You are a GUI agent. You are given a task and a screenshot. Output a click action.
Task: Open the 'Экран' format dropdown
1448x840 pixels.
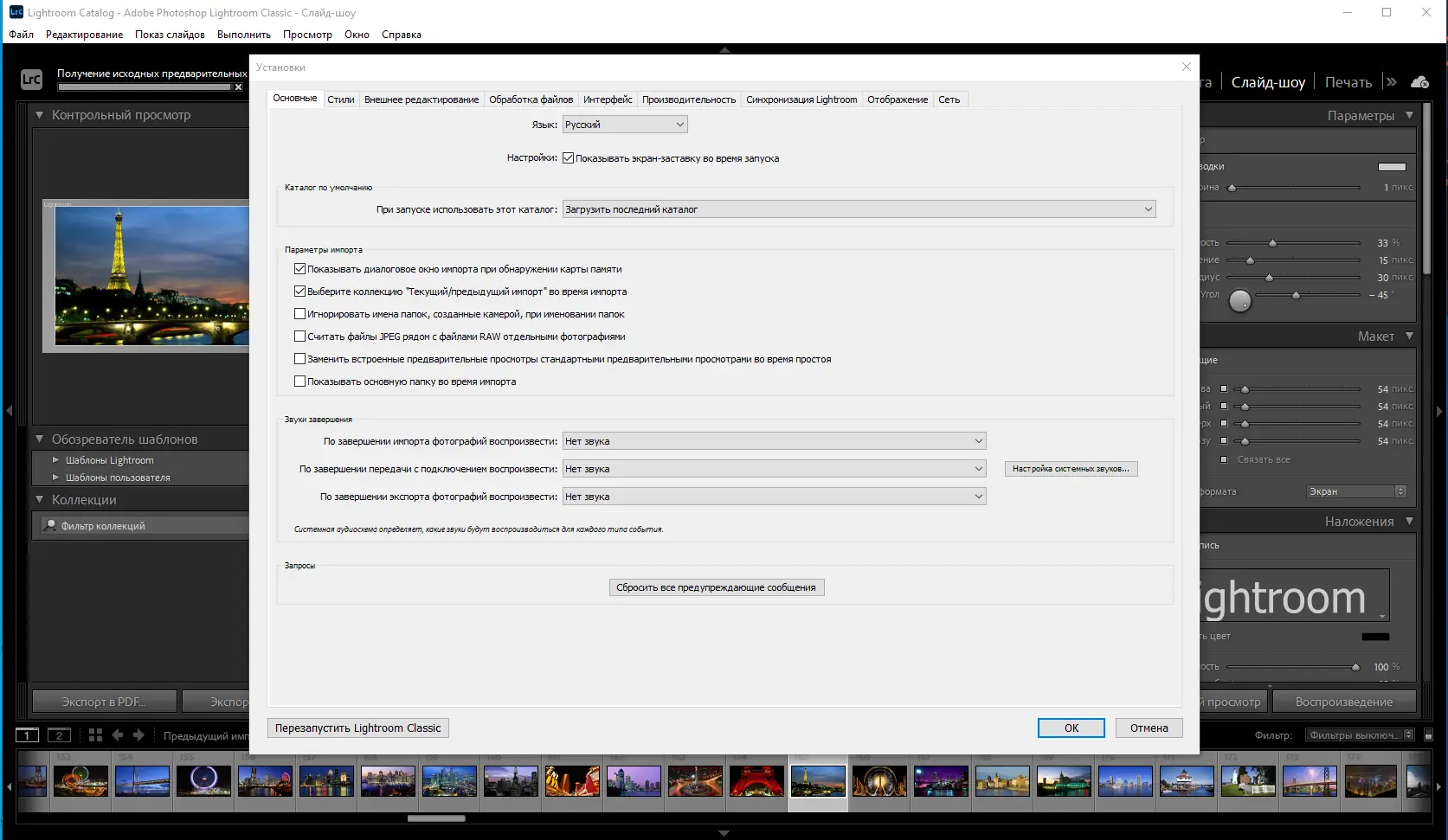[1356, 491]
